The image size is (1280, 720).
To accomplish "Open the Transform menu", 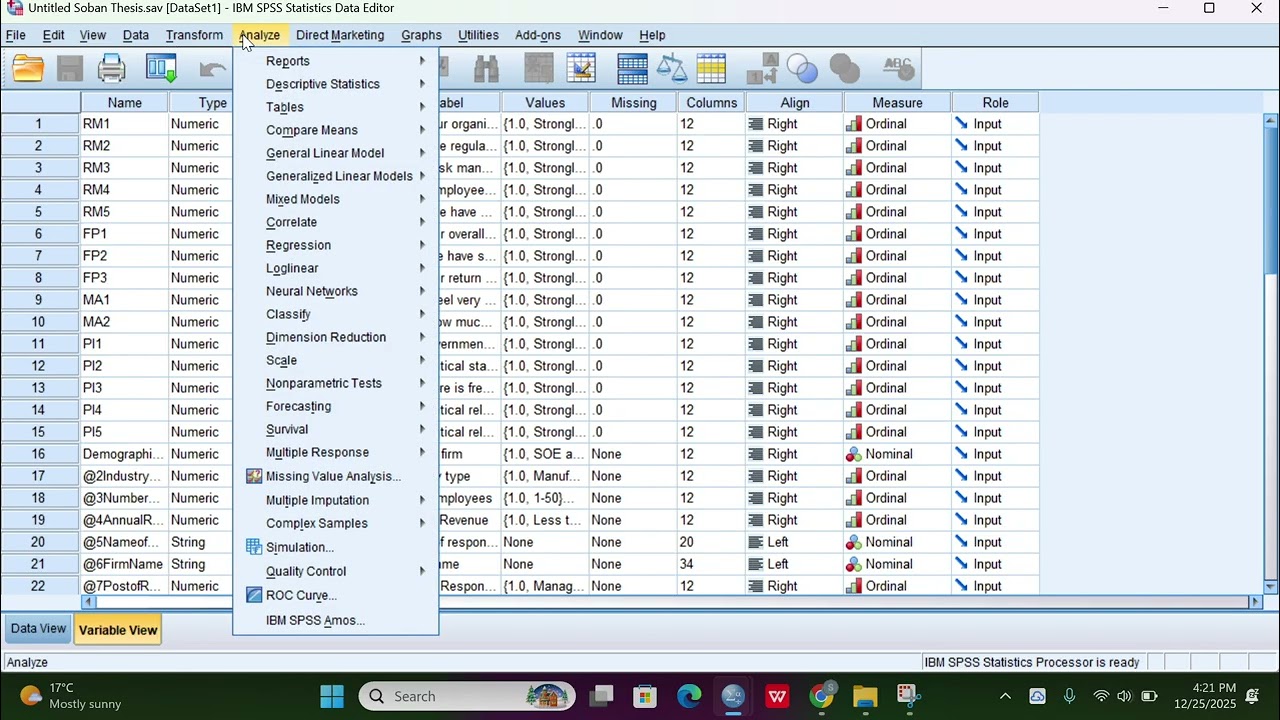I will [194, 35].
